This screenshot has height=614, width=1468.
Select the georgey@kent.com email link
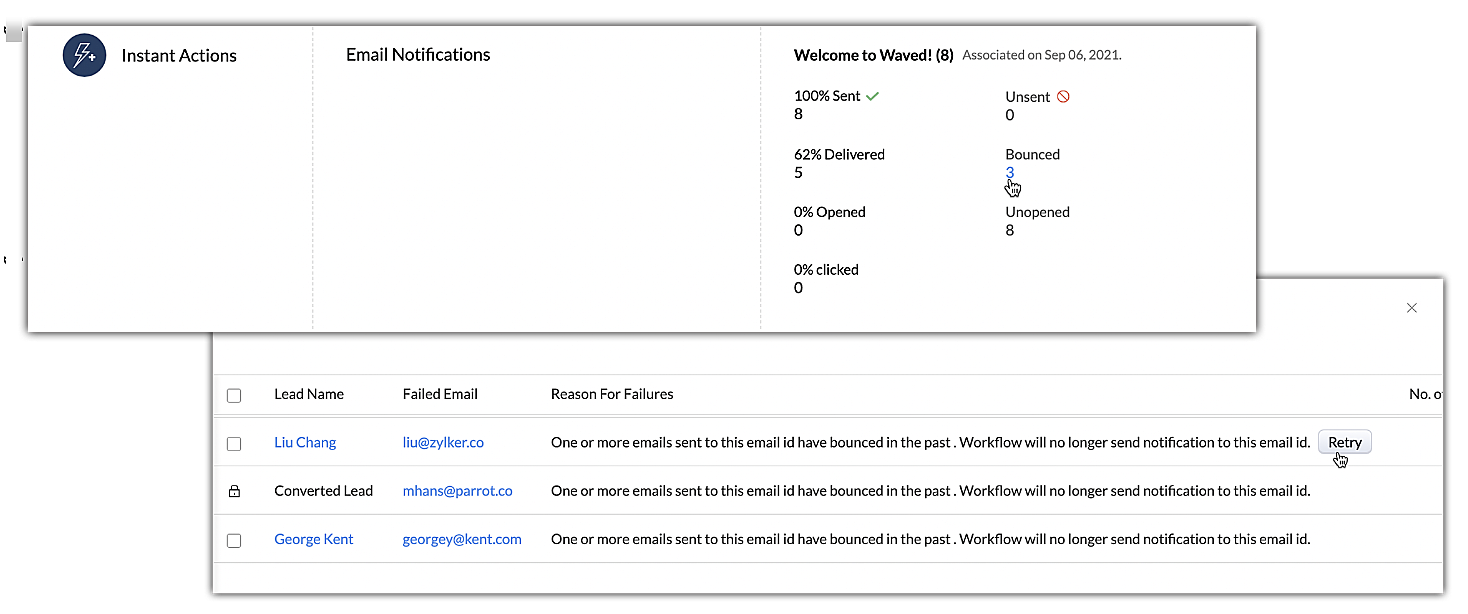point(462,539)
